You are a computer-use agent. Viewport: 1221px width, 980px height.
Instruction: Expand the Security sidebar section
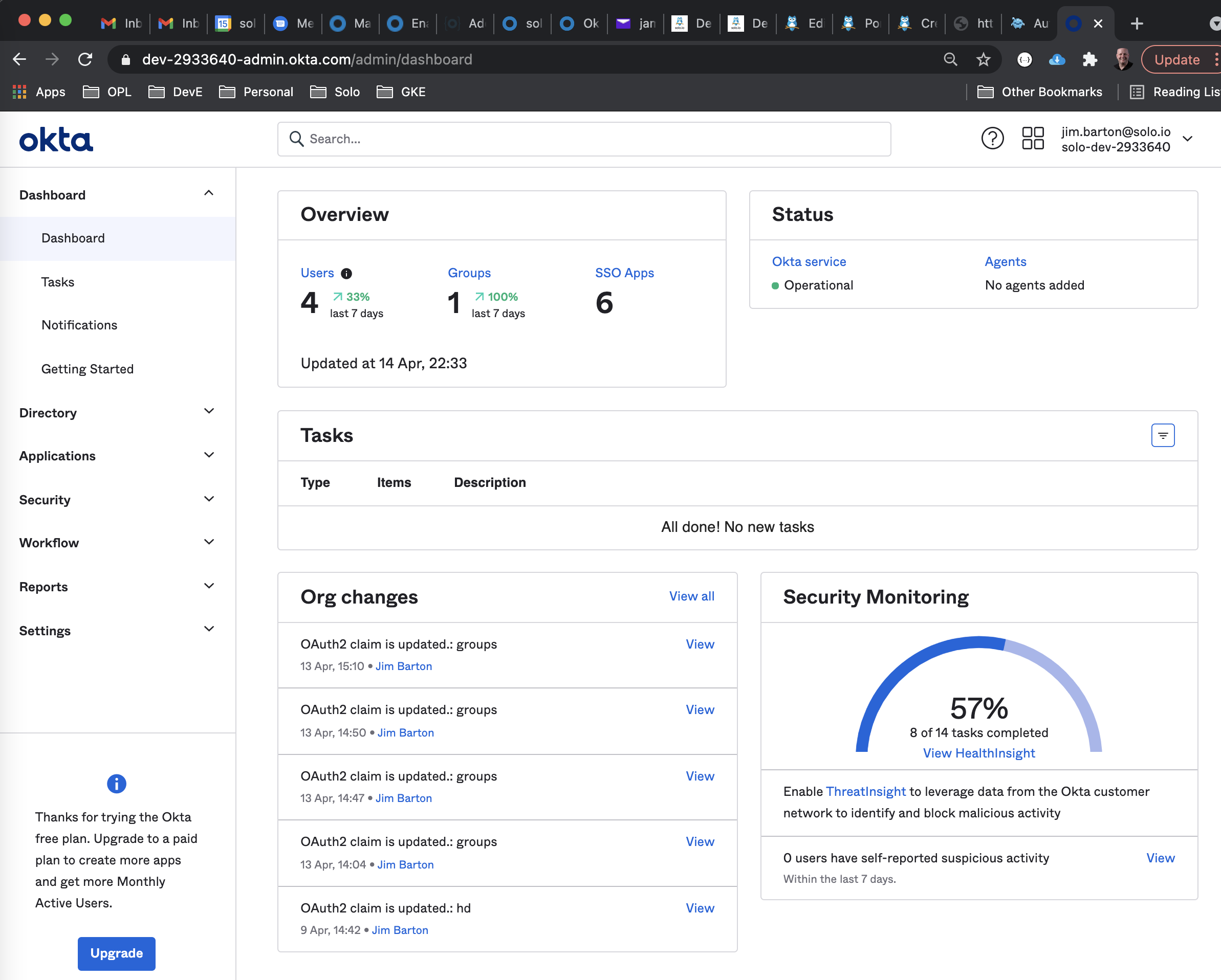pyautogui.click(x=209, y=499)
